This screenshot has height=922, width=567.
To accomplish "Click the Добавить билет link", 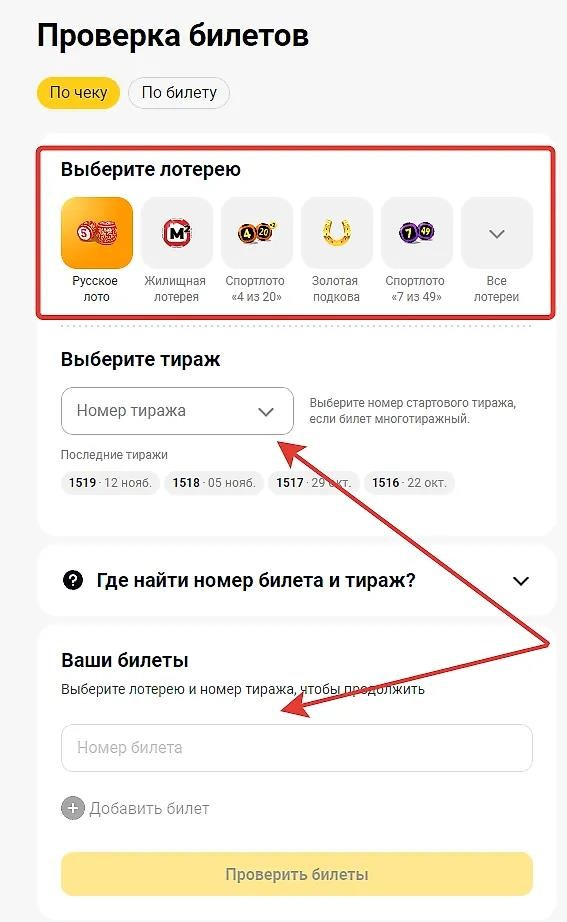I will pyautogui.click(x=149, y=809).
